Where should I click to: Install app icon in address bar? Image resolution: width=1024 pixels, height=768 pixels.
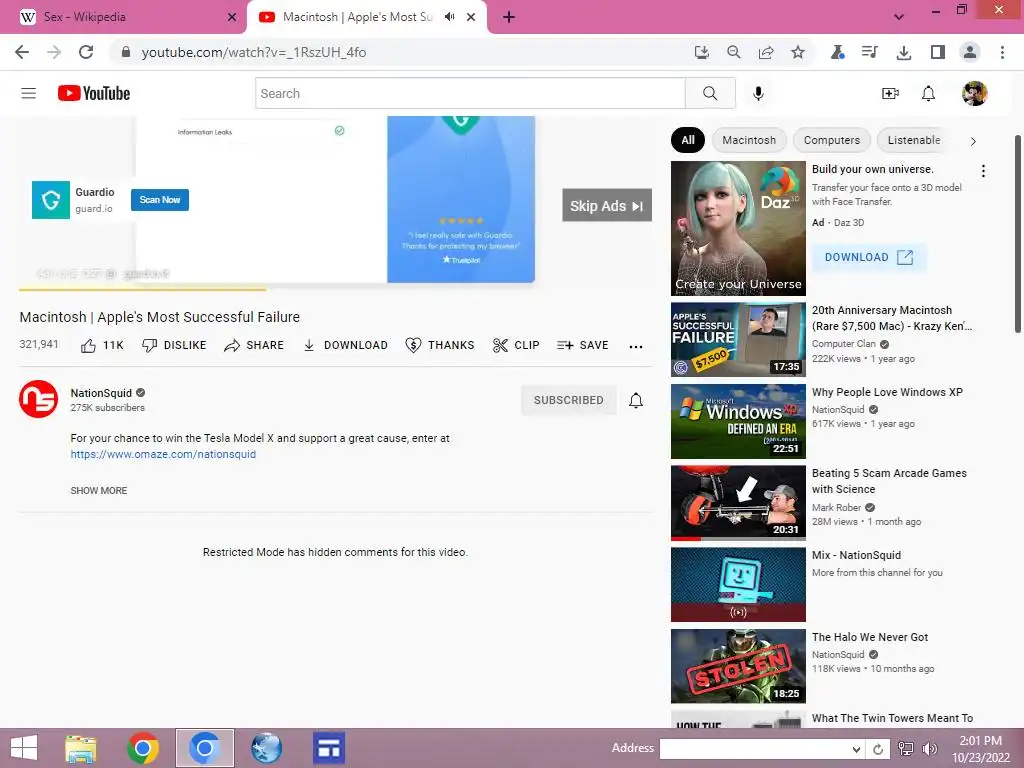pos(701,52)
